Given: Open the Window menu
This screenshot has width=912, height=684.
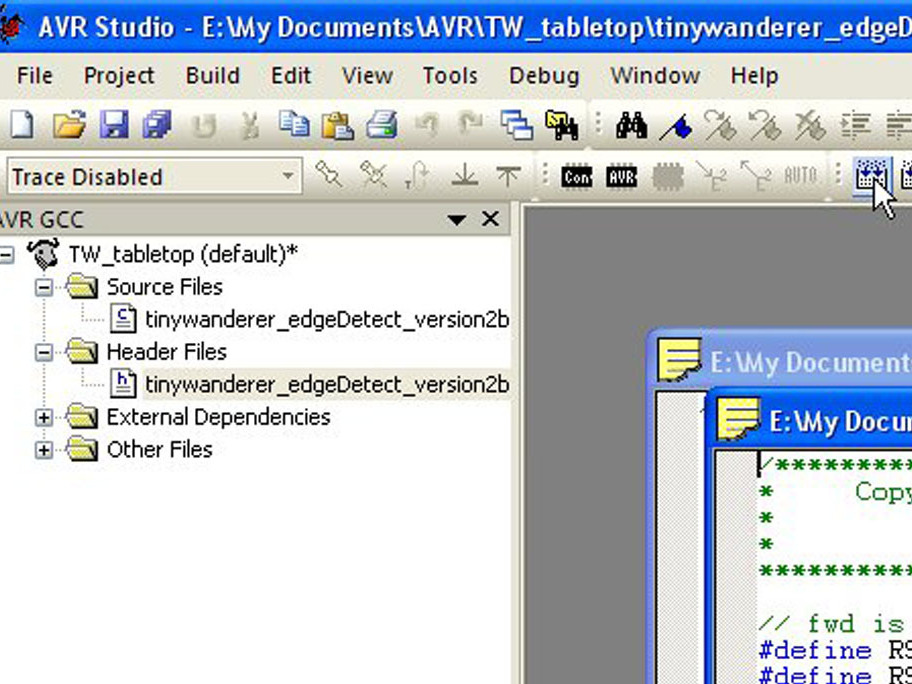Looking at the screenshot, I should (655, 76).
